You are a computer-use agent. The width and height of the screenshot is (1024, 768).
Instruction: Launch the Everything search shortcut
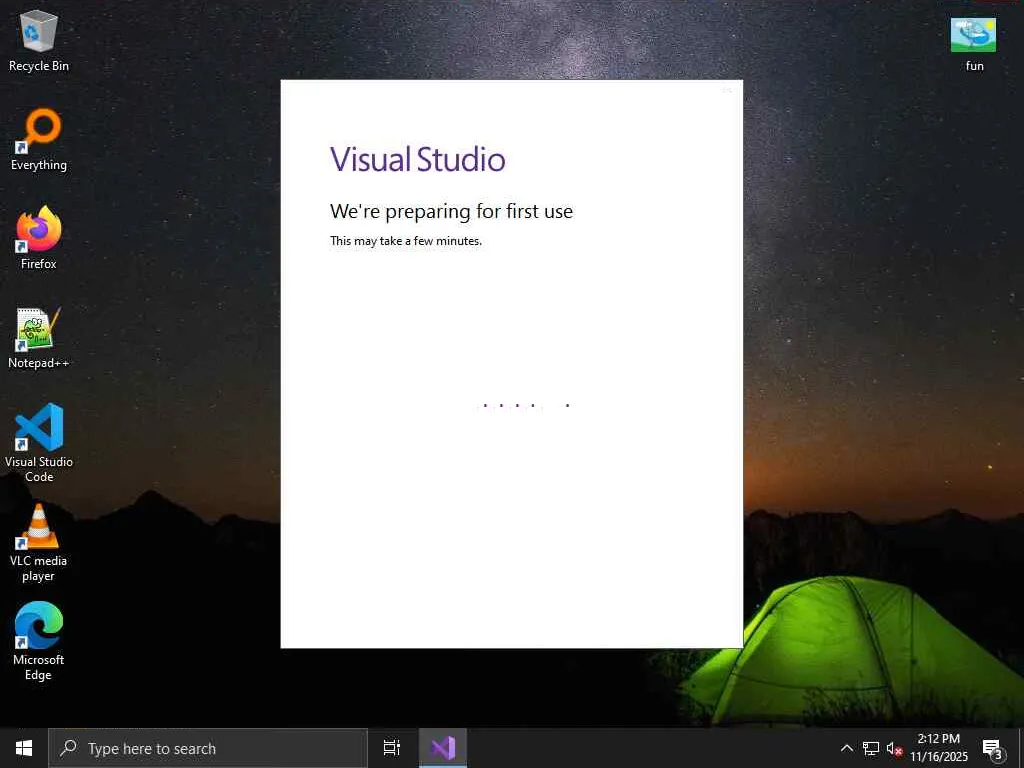[x=39, y=140]
